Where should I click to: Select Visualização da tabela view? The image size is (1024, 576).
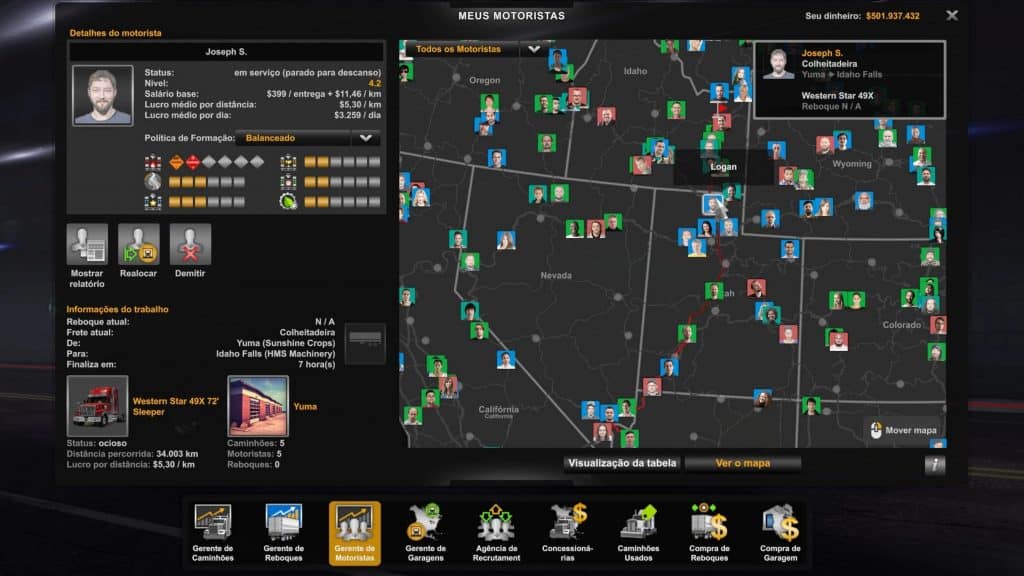[622, 463]
